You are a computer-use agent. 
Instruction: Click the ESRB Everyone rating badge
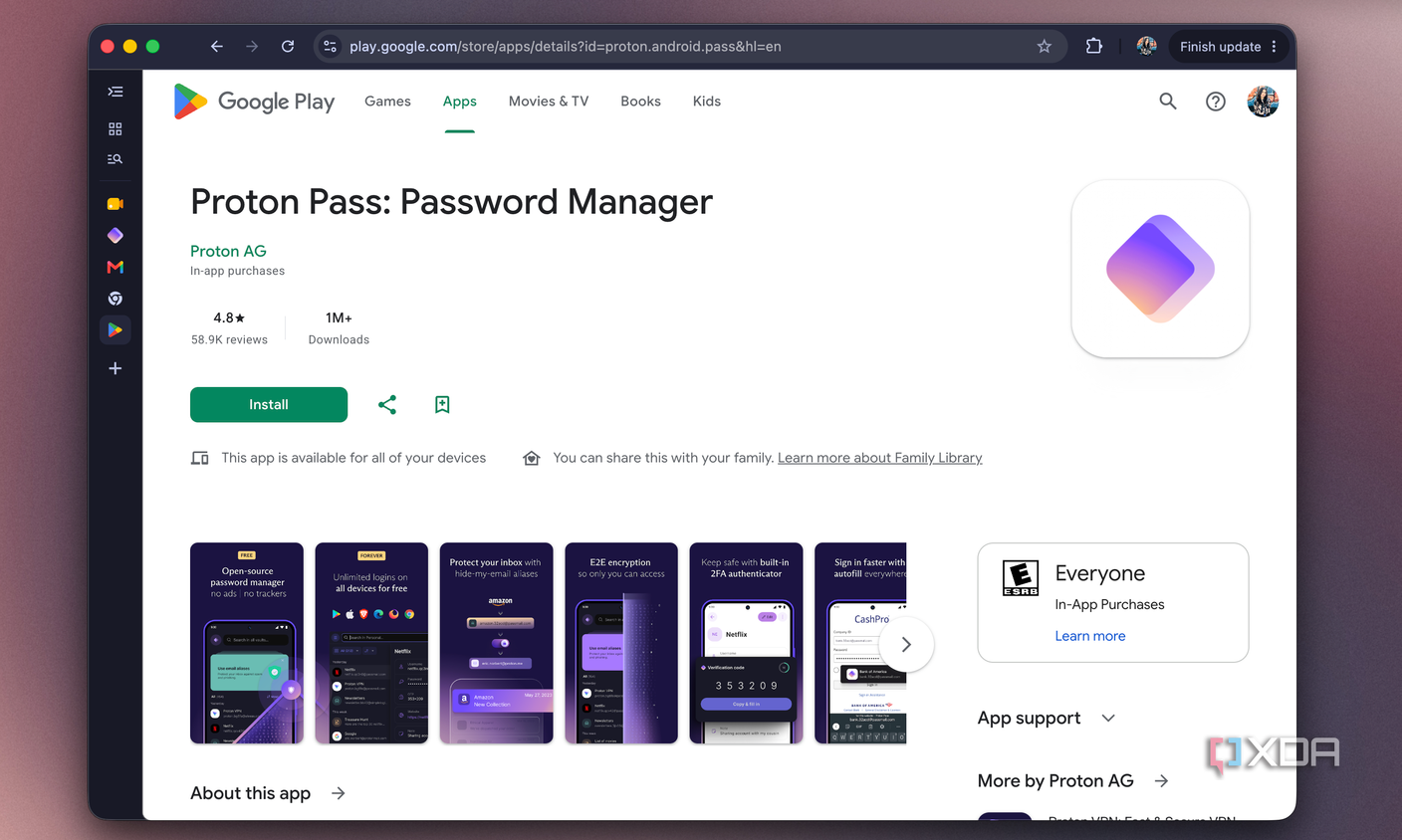pyautogui.click(x=1021, y=578)
